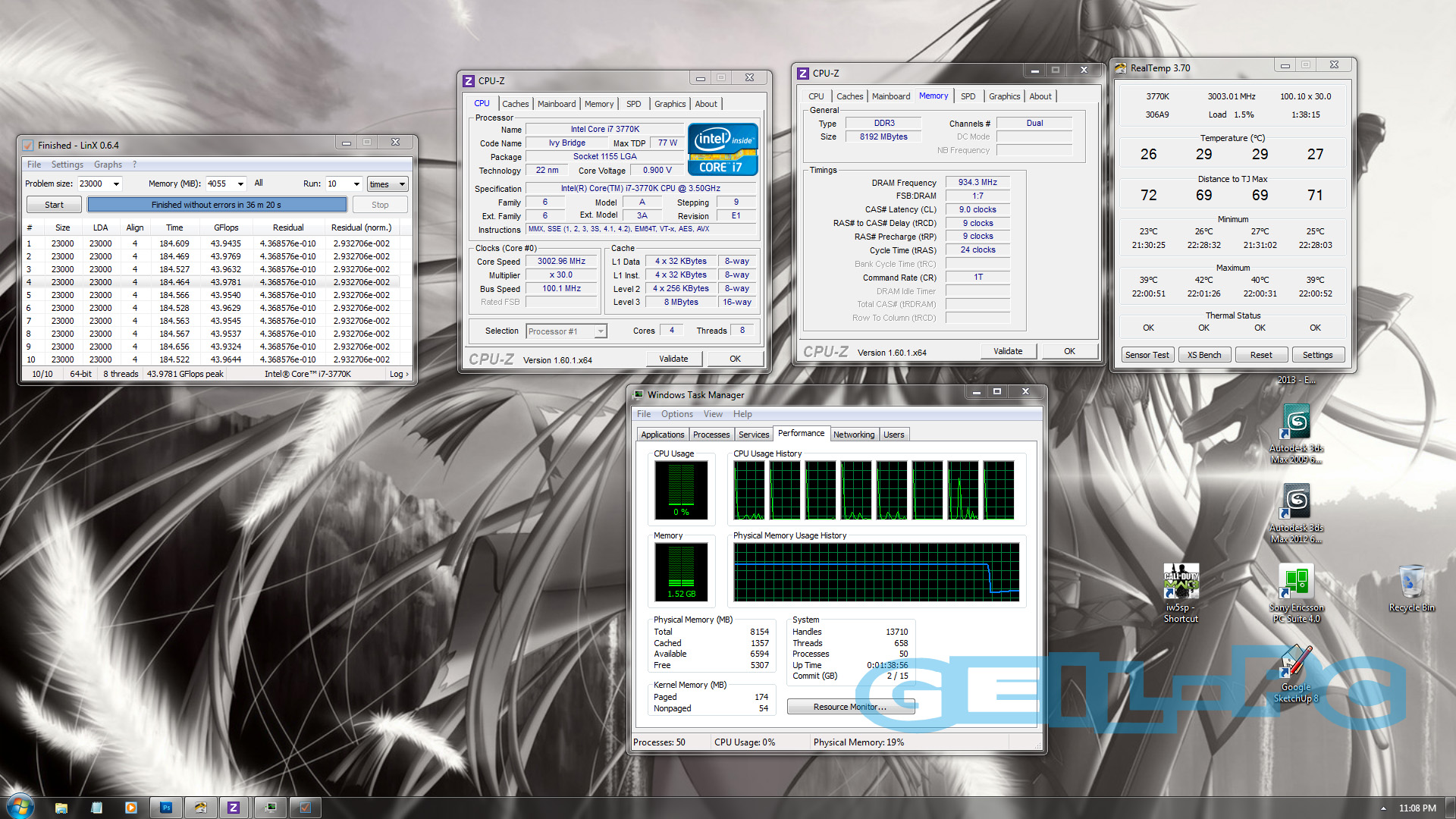Viewport: 1456px width, 819px height.
Task: Click the CPU-Z taskbar icon
Action: [234, 808]
